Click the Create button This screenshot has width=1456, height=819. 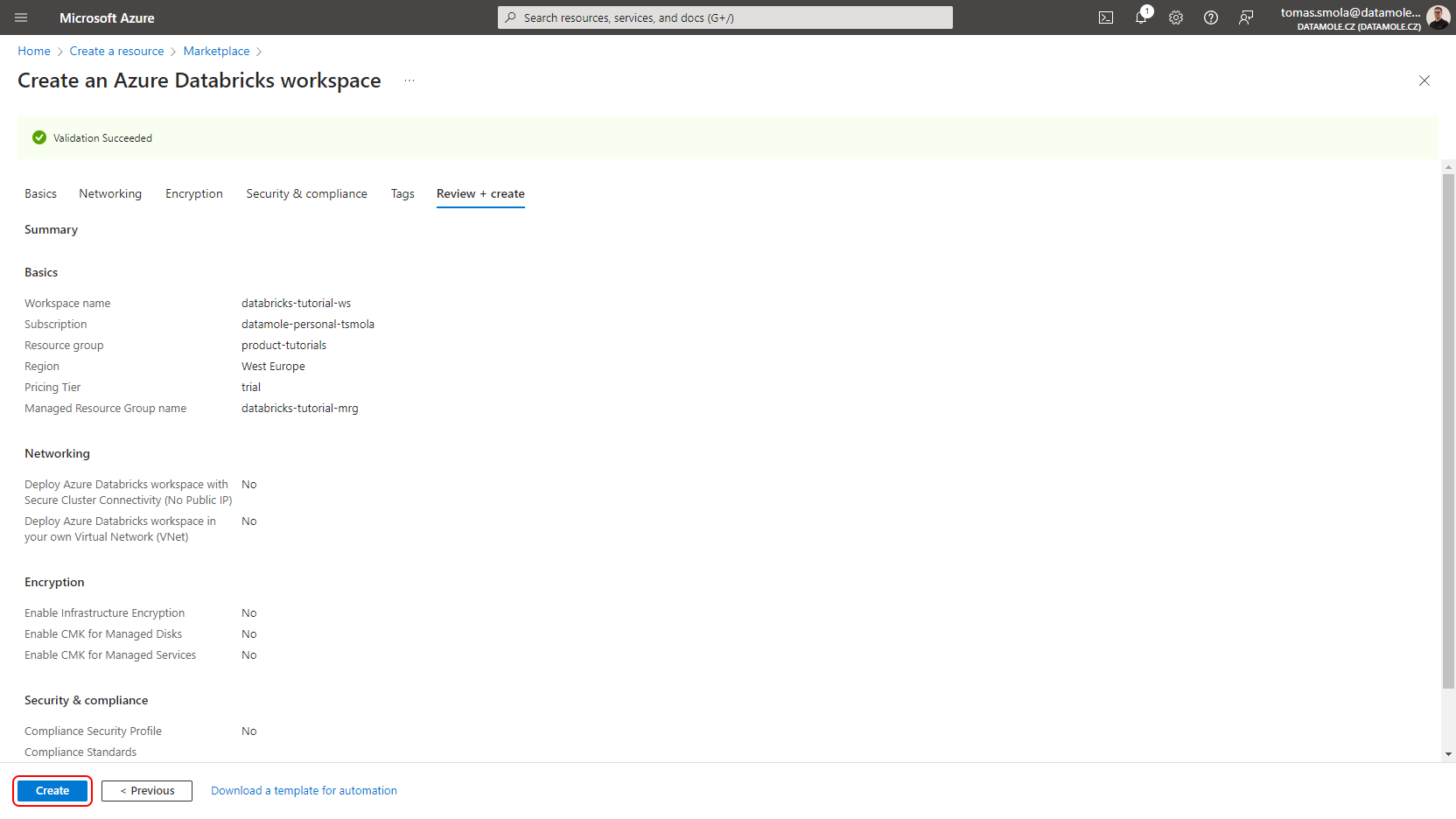pyautogui.click(x=52, y=790)
